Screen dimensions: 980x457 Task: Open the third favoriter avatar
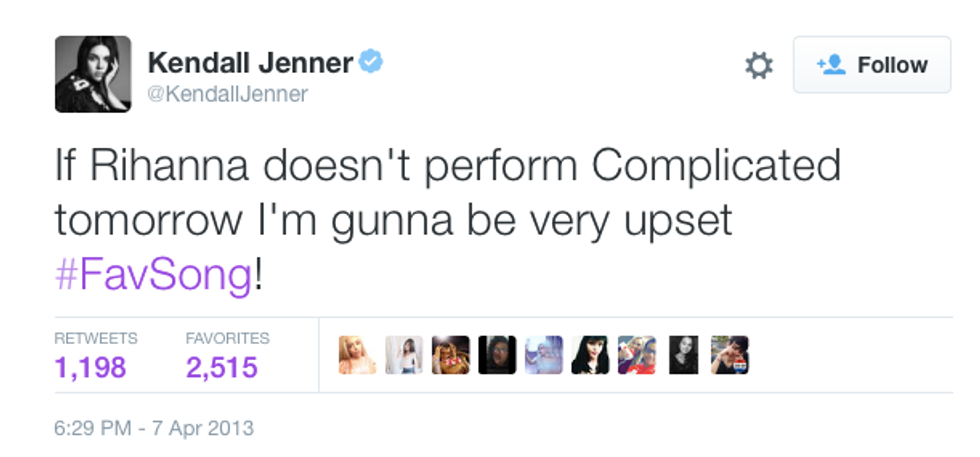450,355
